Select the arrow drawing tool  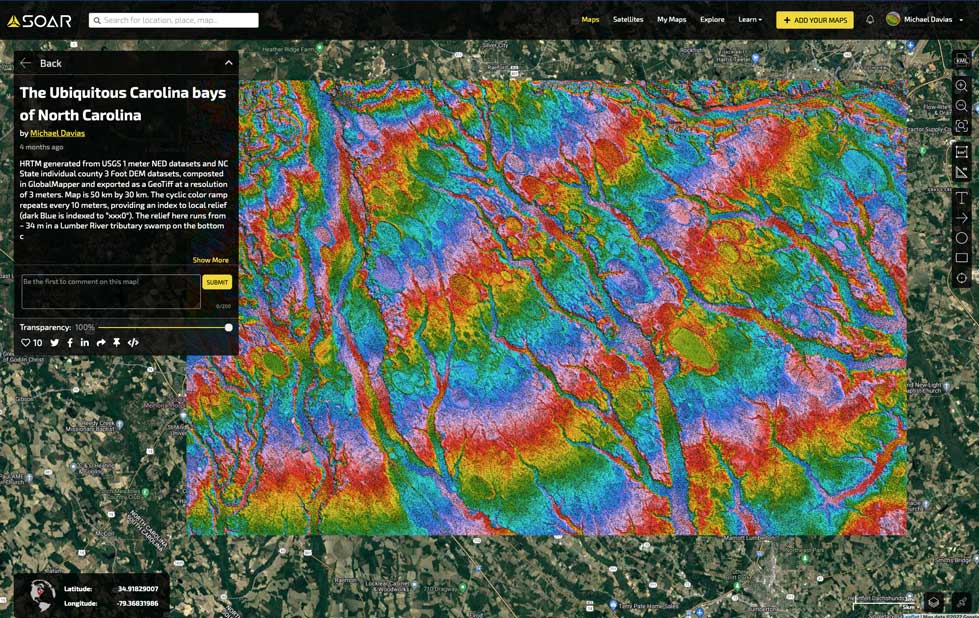click(x=961, y=218)
